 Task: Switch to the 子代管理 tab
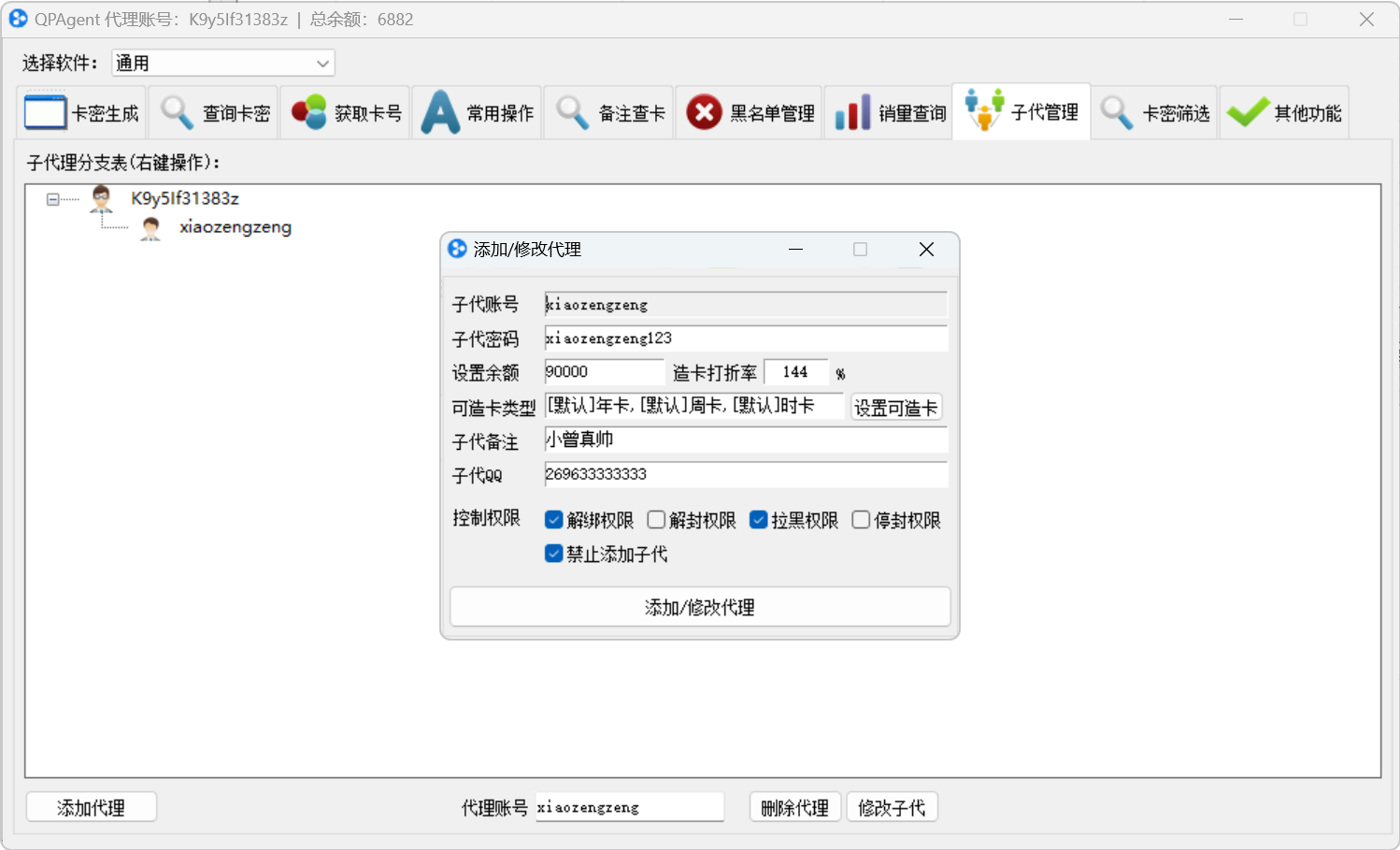tap(1021, 111)
